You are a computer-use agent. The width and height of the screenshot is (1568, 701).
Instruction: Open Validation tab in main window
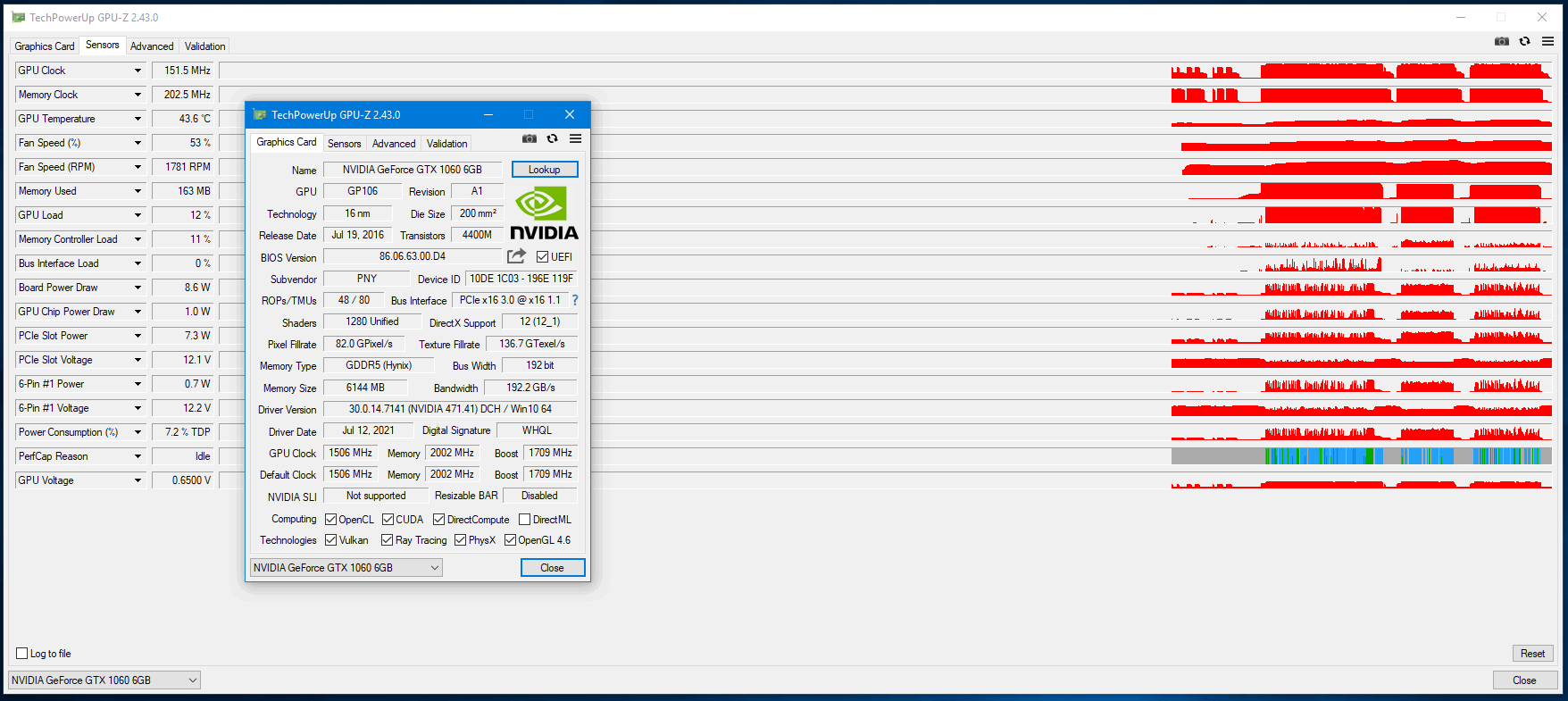tap(205, 46)
